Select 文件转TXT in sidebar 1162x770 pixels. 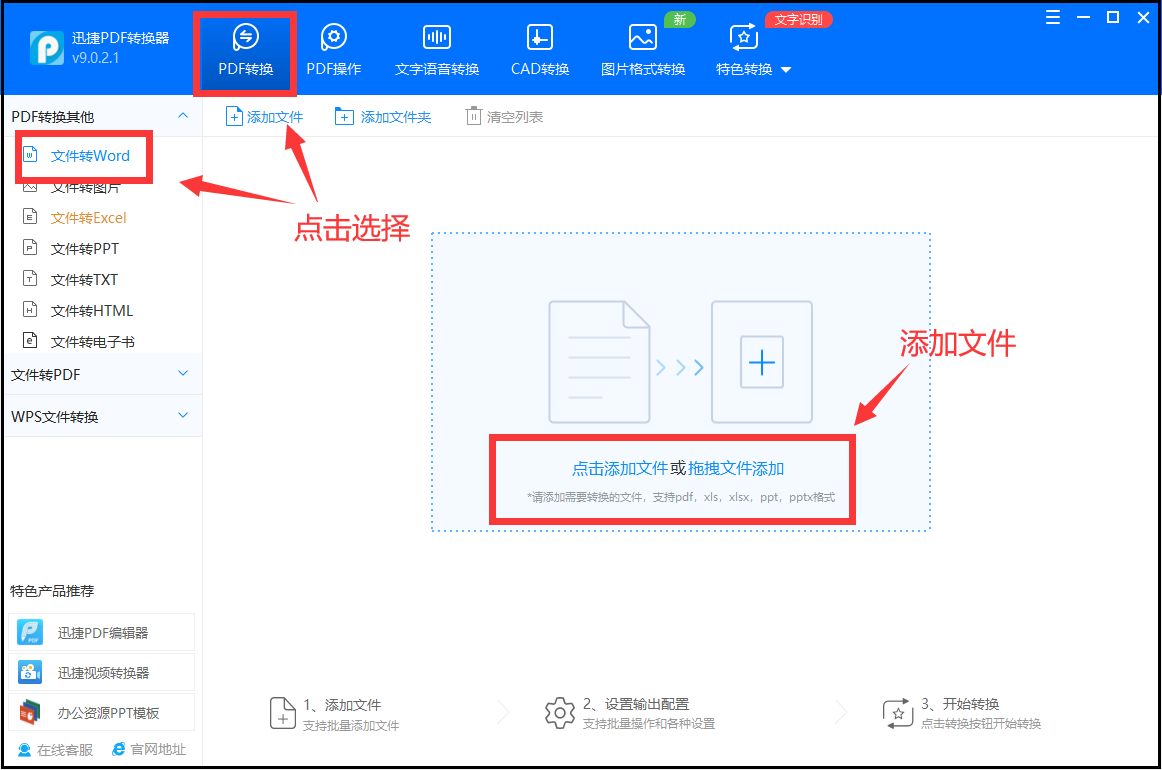click(x=84, y=280)
